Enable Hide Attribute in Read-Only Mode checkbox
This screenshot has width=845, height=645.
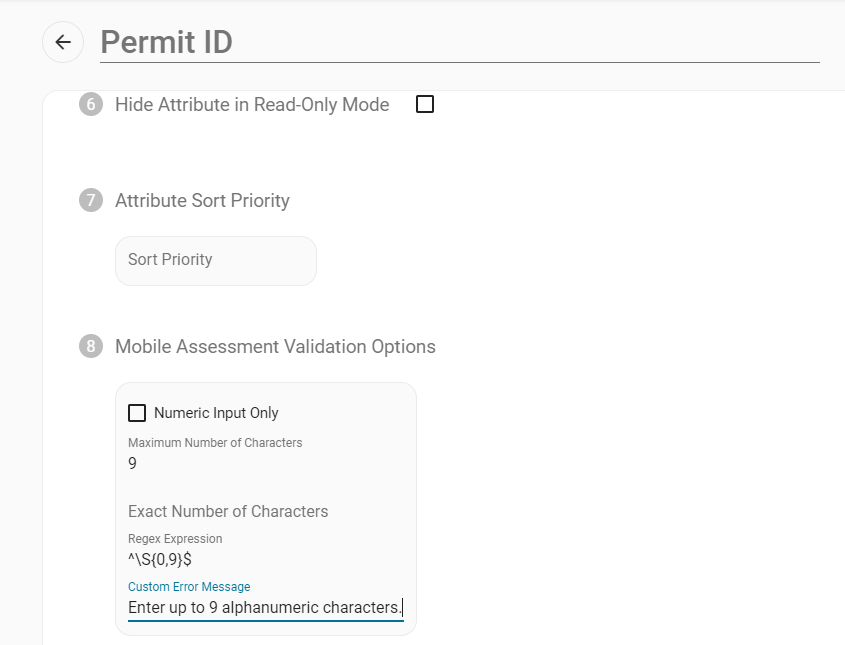(425, 104)
